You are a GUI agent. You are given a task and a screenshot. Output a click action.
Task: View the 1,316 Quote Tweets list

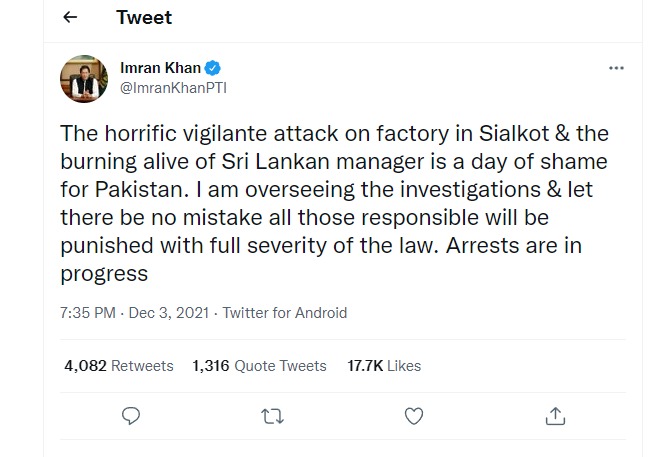pyautogui.click(x=259, y=366)
